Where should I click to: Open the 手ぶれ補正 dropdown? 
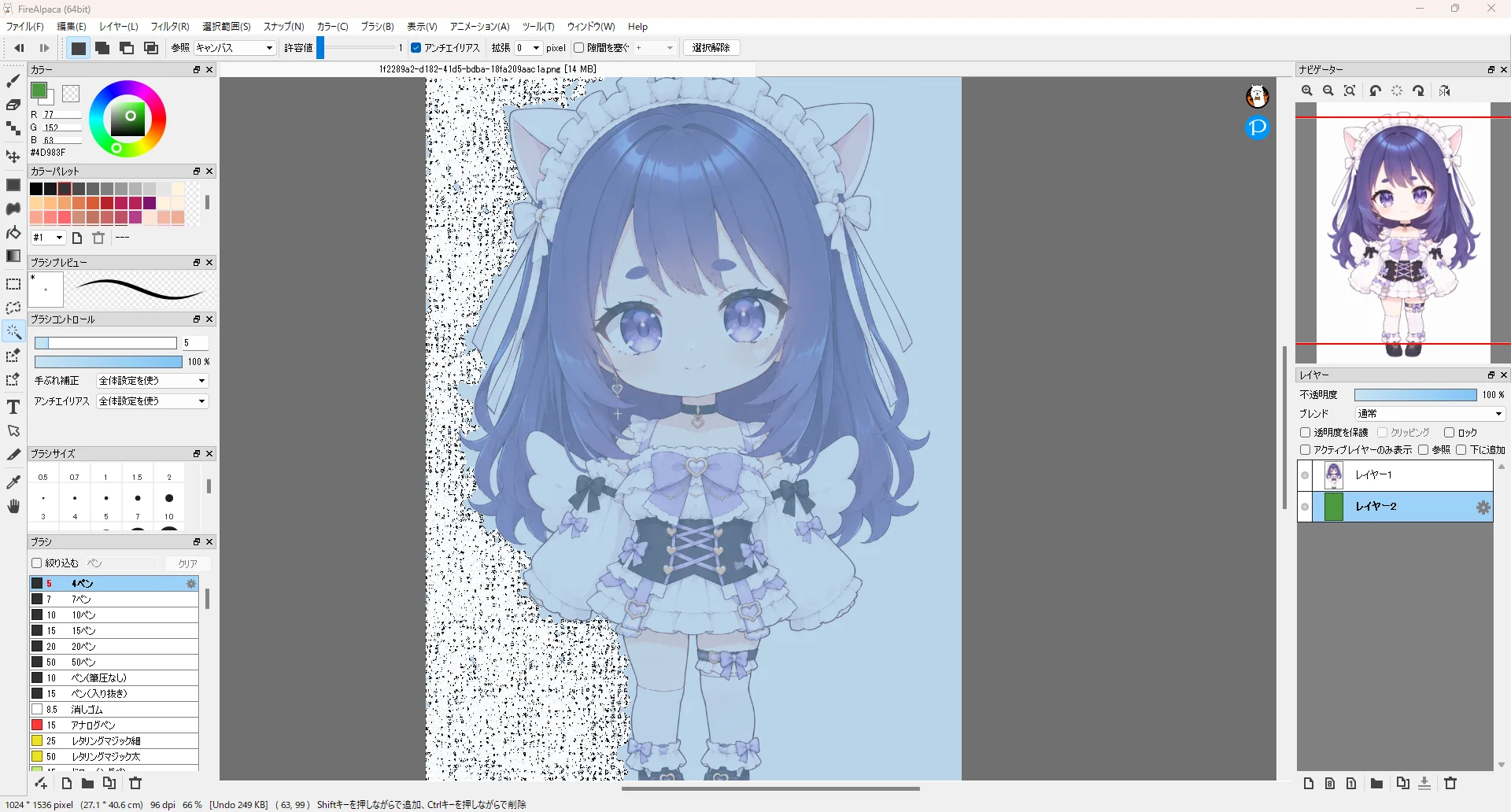coord(152,381)
